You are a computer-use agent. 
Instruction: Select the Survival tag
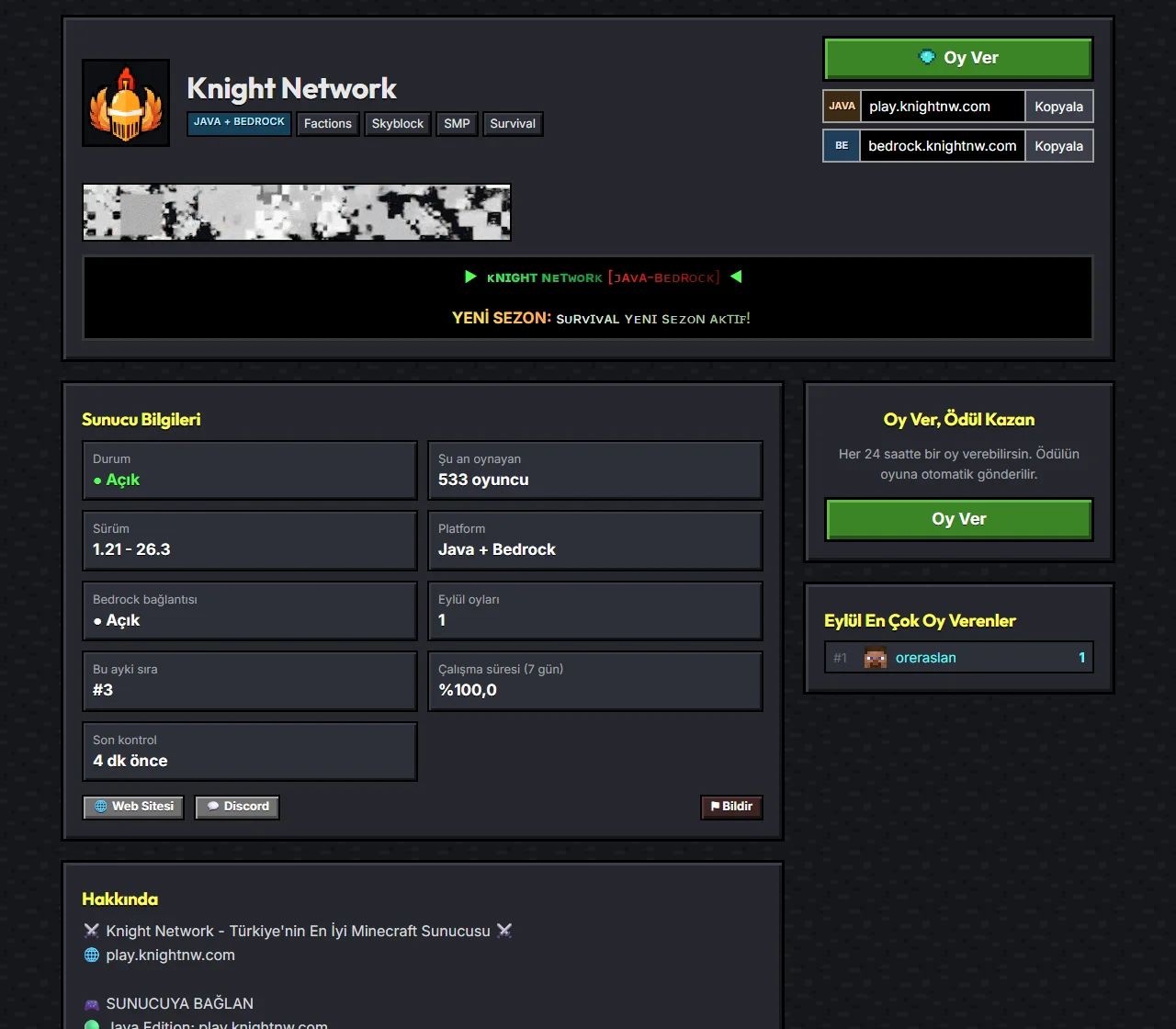(x=513, y=123)
